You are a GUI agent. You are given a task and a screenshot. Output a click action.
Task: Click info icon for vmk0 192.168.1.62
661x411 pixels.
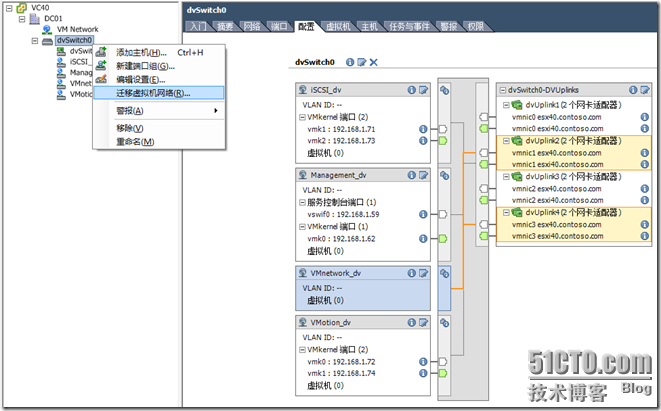coord(423,239)
